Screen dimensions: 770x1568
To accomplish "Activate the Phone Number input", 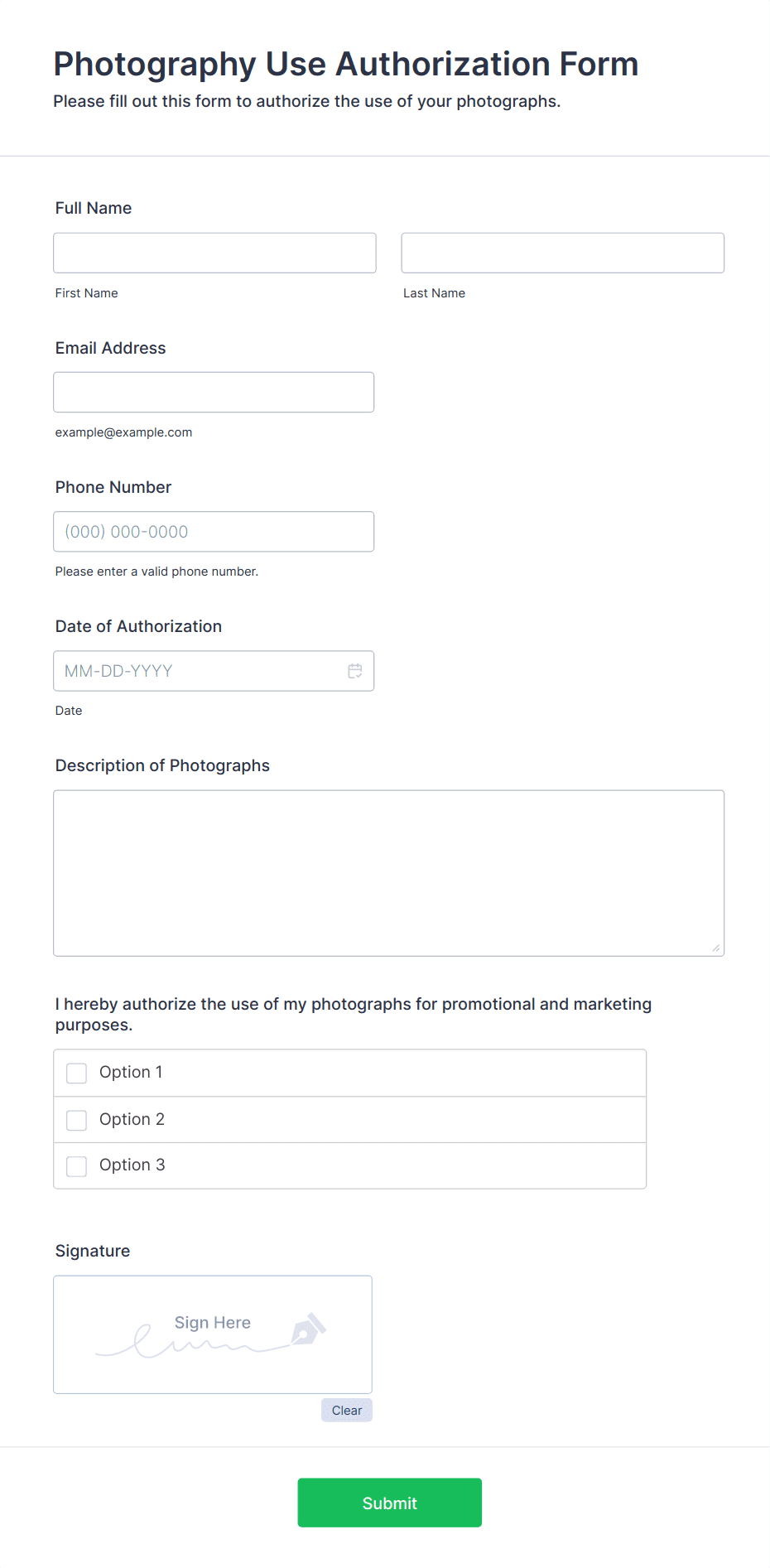I will coord(214,532).
